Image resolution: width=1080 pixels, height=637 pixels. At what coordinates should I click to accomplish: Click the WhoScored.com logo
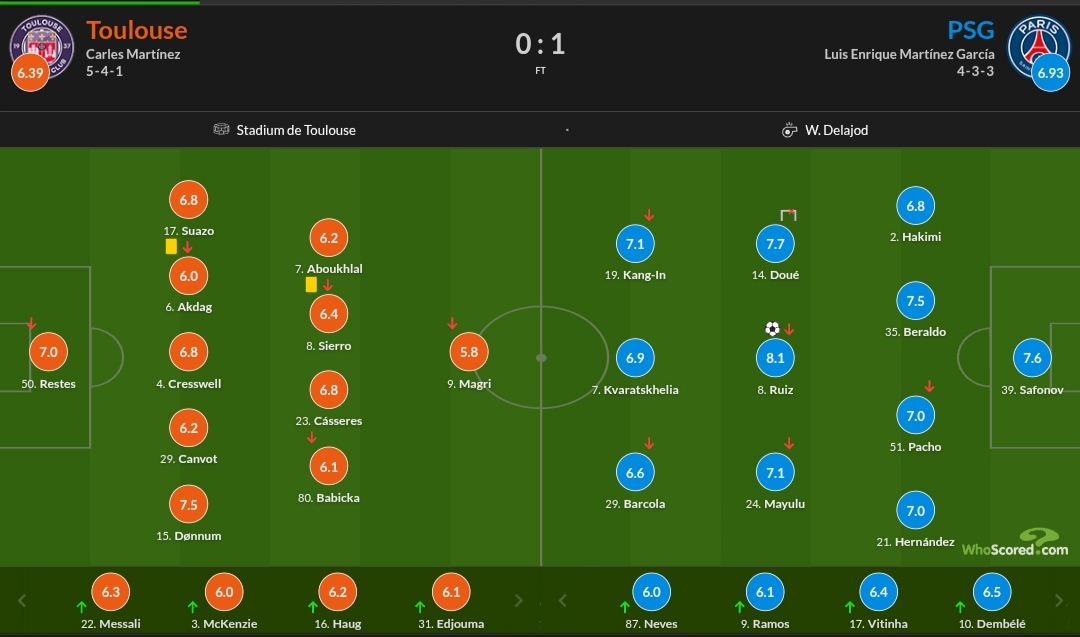pyautogui.click(x=1015, y=543)
